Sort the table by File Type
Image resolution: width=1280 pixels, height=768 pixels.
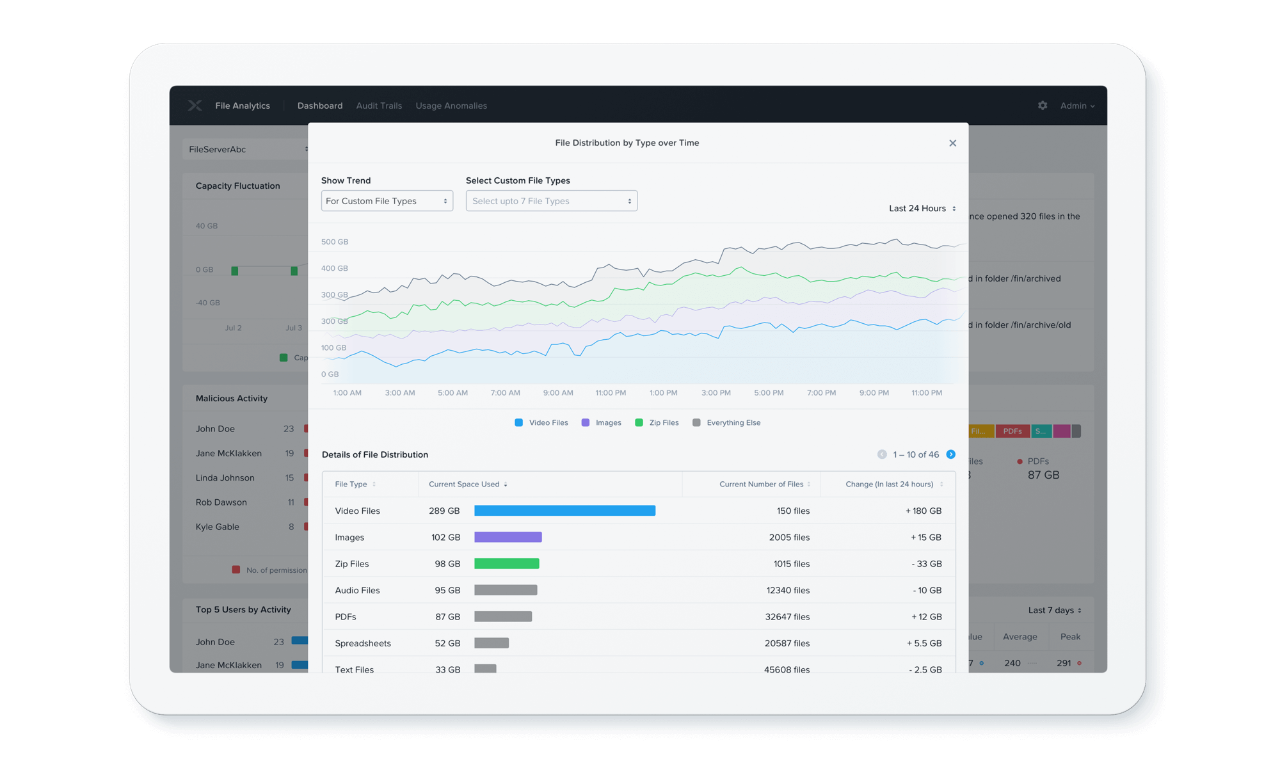355,483
